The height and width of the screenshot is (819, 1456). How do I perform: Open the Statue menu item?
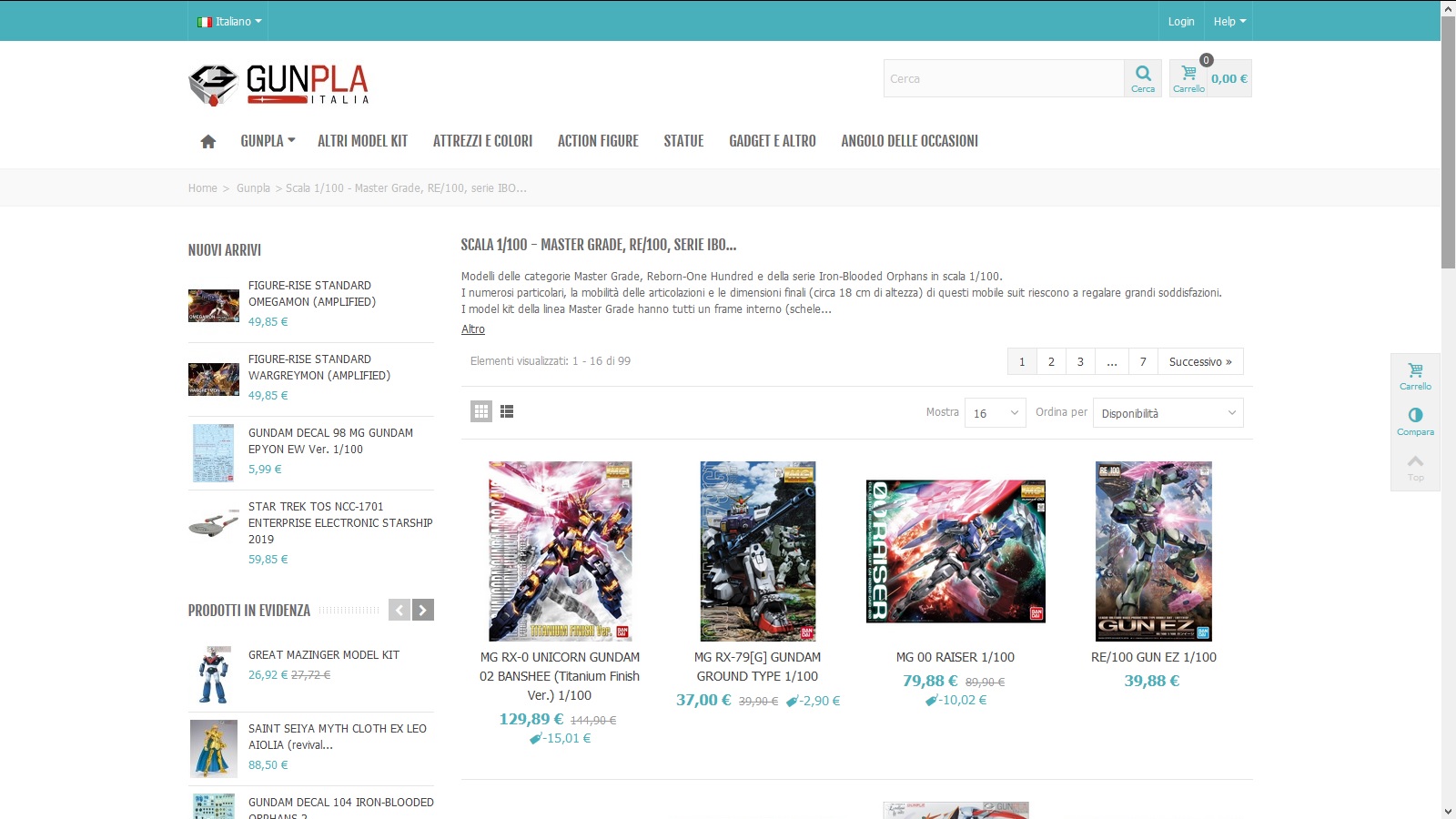[683, 141]
